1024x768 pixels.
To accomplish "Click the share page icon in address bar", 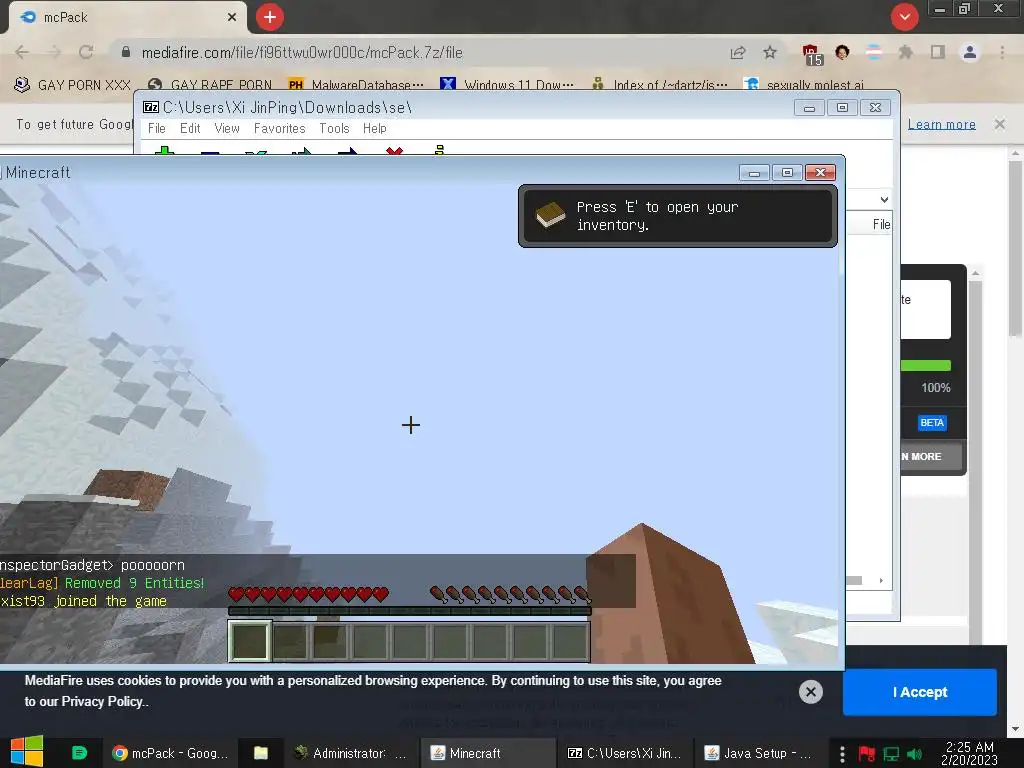I will point(738,52).
